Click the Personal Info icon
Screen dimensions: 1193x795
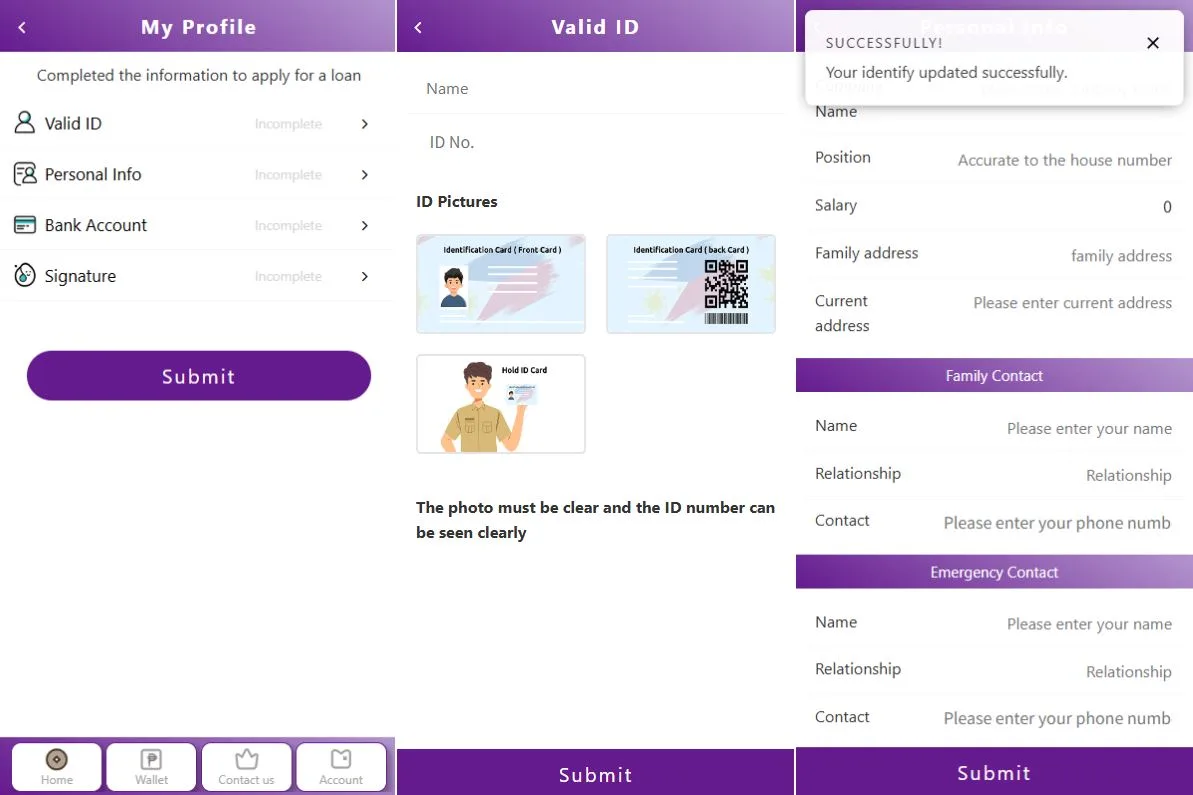point(24,173)
